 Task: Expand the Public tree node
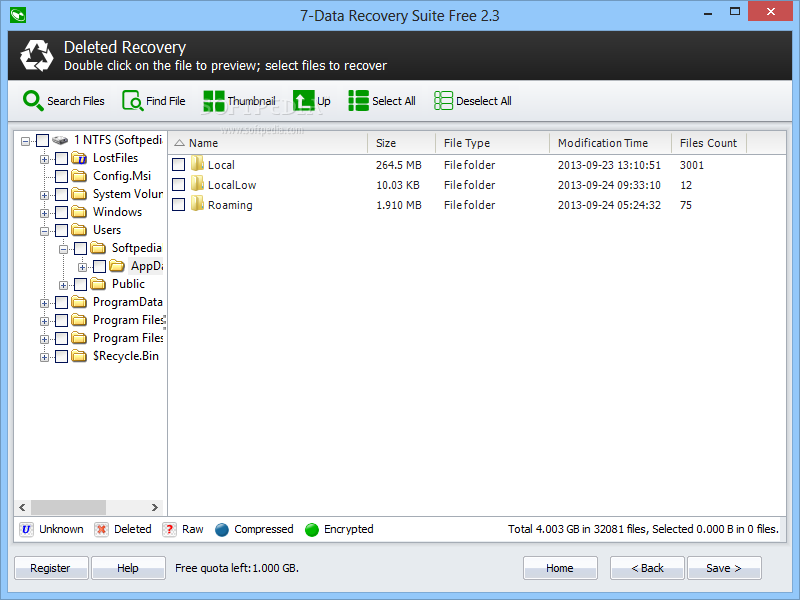[63, 285]
